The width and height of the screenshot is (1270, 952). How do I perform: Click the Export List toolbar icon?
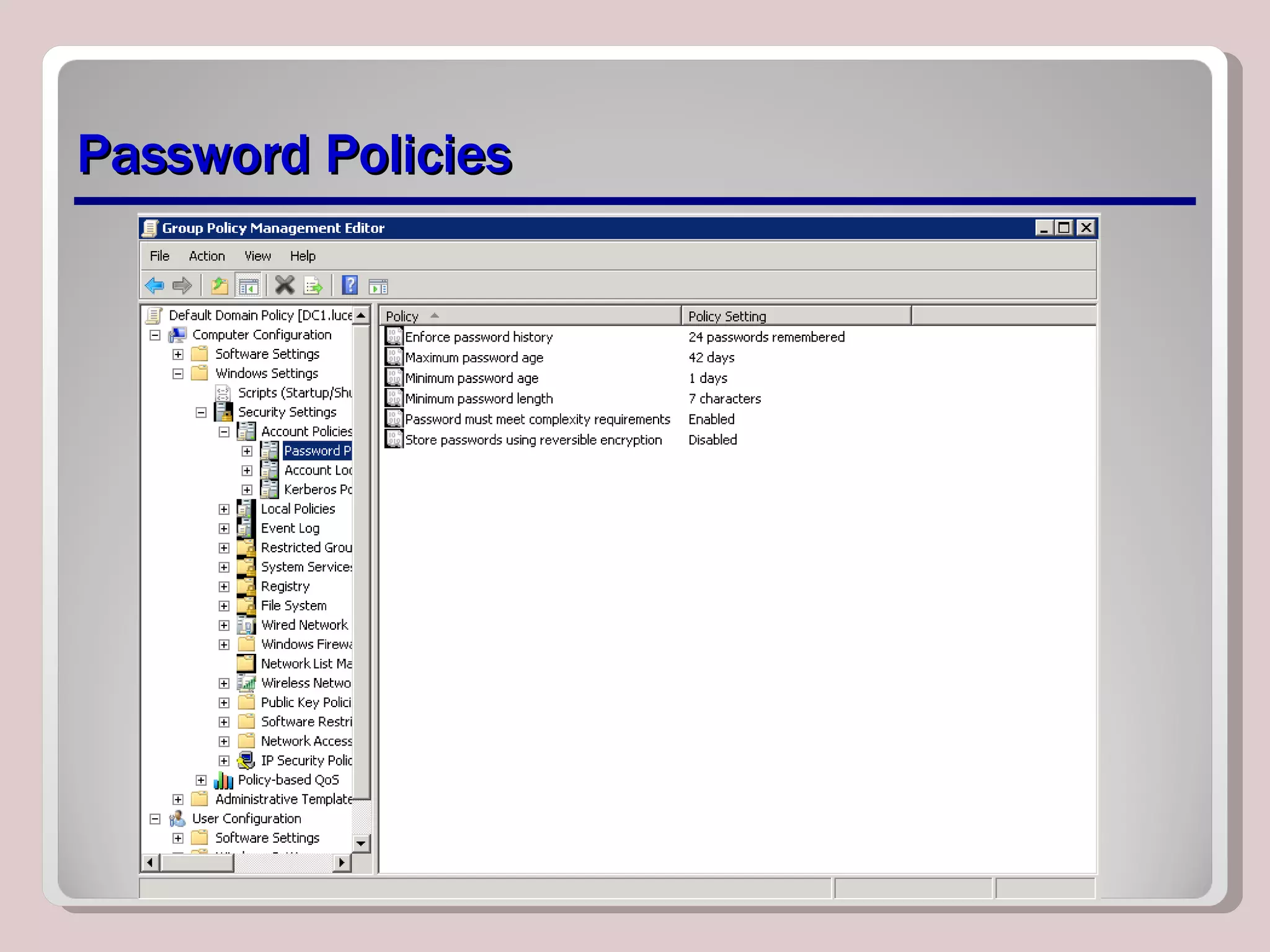coord(313,286)
